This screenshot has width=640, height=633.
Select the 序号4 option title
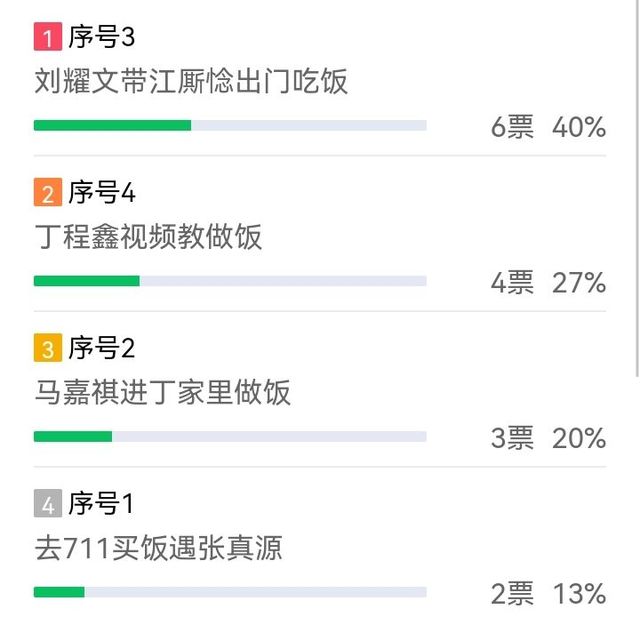[102, 192]
